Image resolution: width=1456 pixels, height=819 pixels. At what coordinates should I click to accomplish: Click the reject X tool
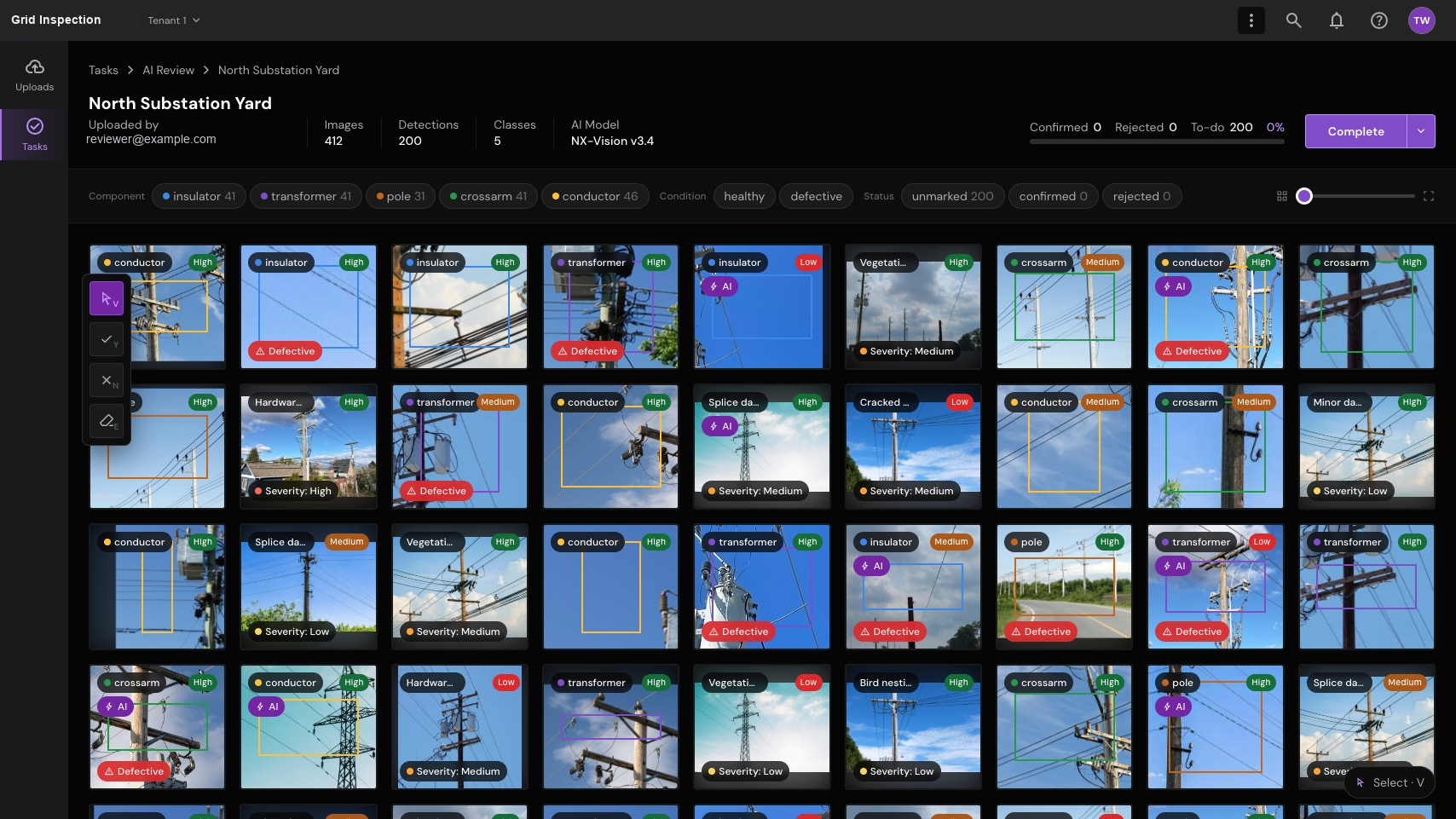107,380
